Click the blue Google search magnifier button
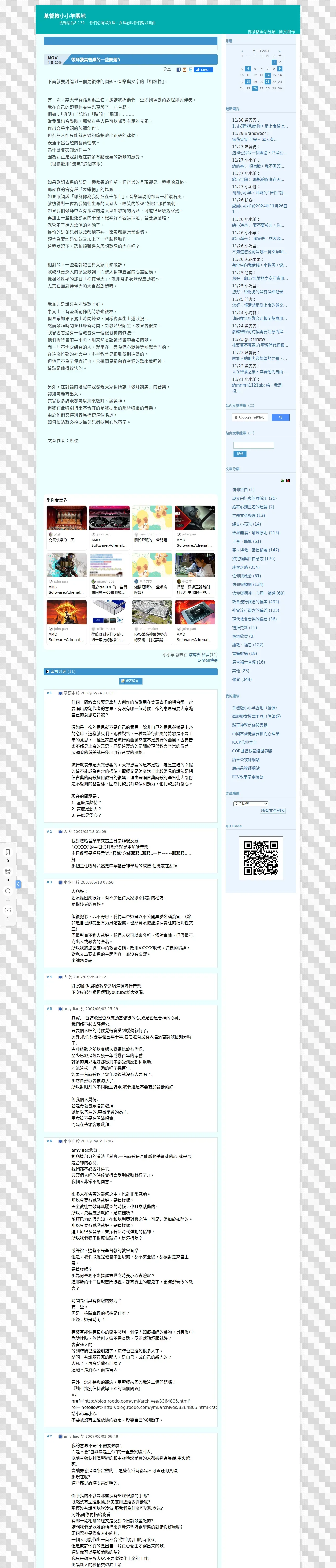 [x=280, y=418]
